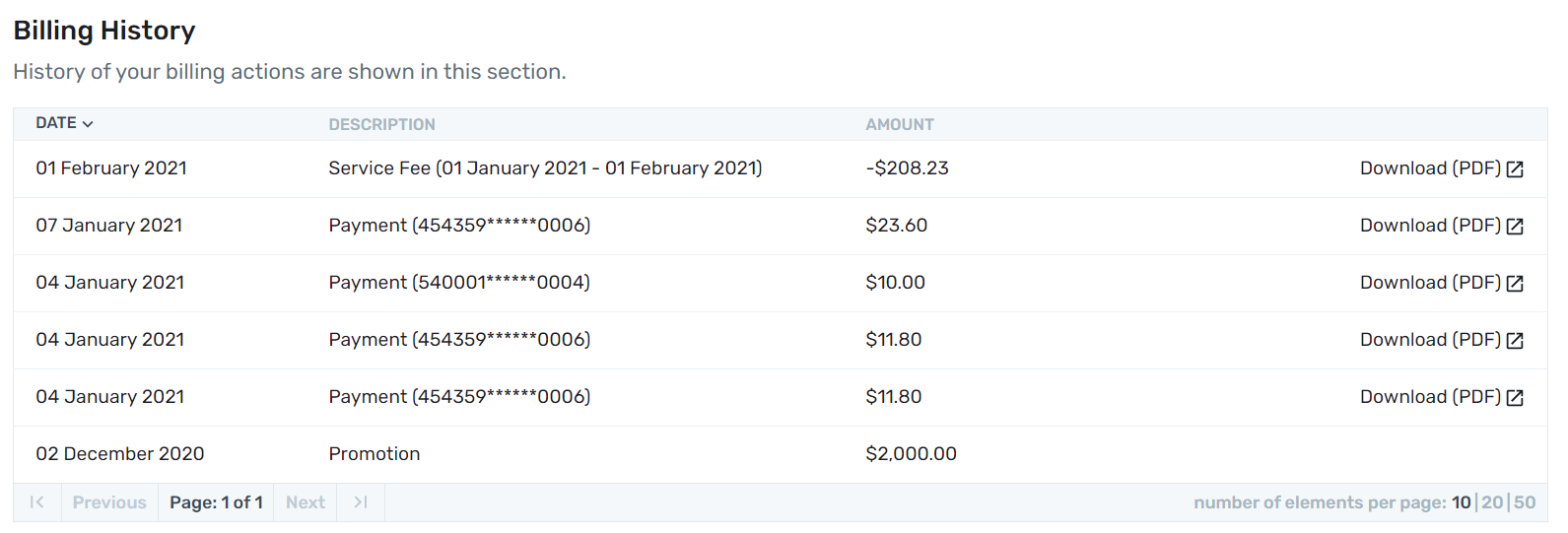Download PDF for Service Fee entry
The image size is (1568, 533).
coord(1430,168)
